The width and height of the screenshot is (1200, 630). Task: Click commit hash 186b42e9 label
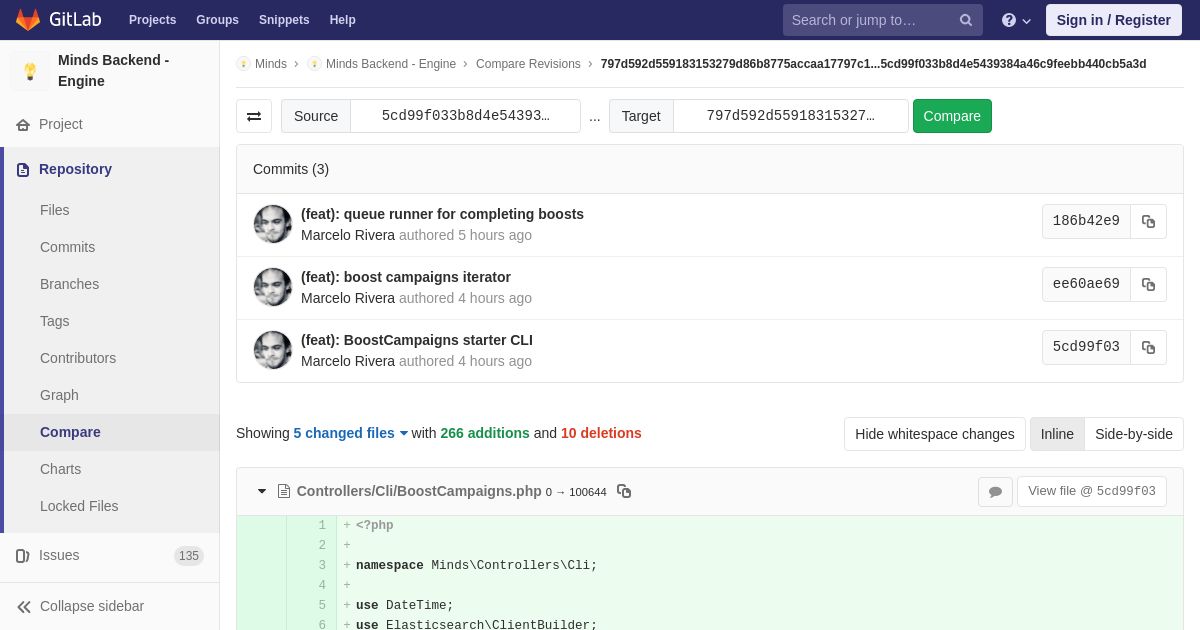click(x=1086, y=221)
